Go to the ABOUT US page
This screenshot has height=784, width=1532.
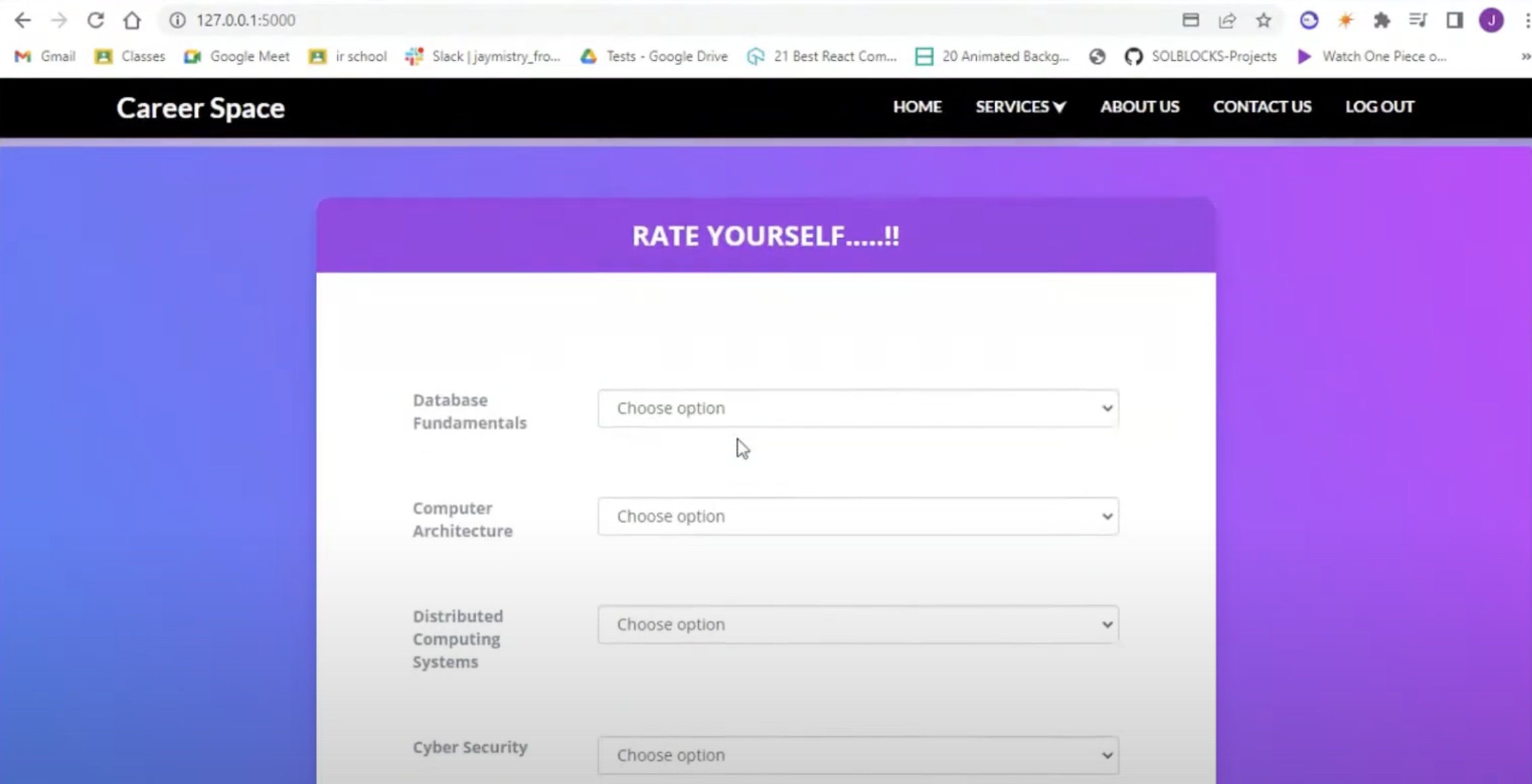pyautogui.click(x=1139, y=107)
